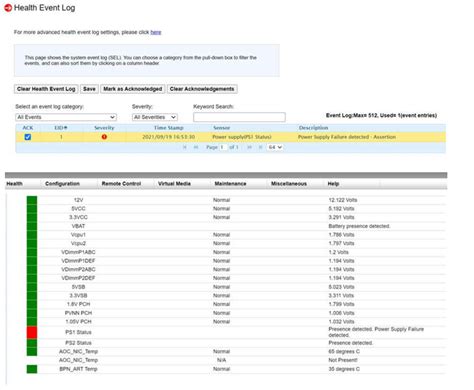The image size is (474, 390).
Task: Sort events by EID column header
Action: (61, 128)
